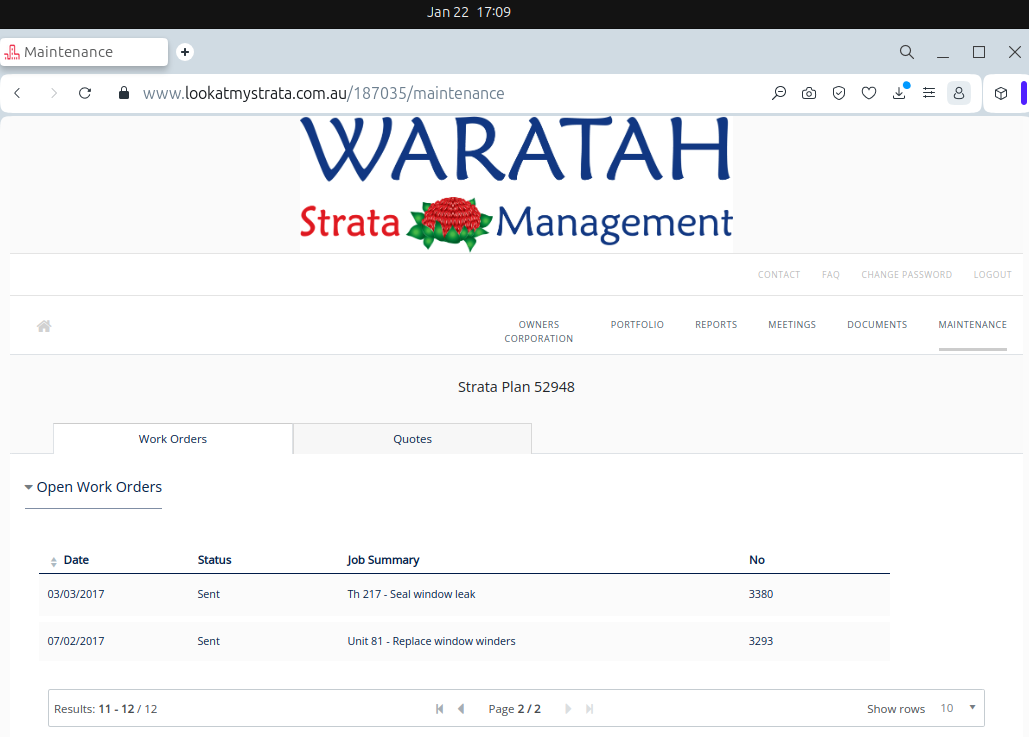Click the No column header
The image size is (1029, 737).
pos(757,560)
